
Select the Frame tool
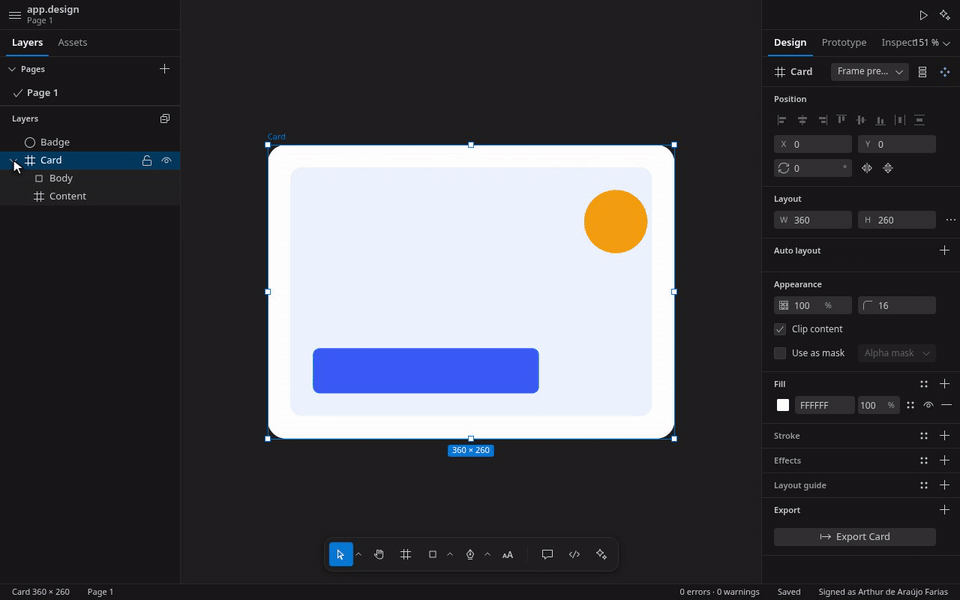[x=405, y=555]
